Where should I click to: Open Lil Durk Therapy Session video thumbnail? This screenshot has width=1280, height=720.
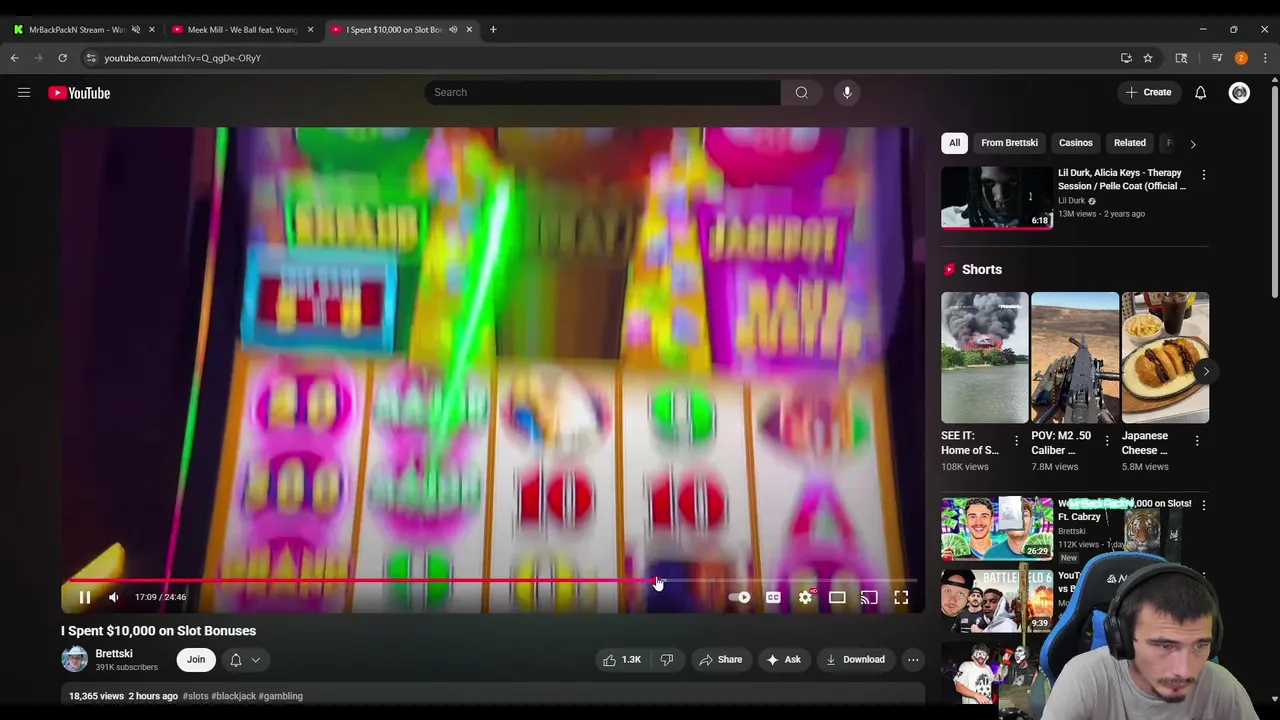coord(997,198)
